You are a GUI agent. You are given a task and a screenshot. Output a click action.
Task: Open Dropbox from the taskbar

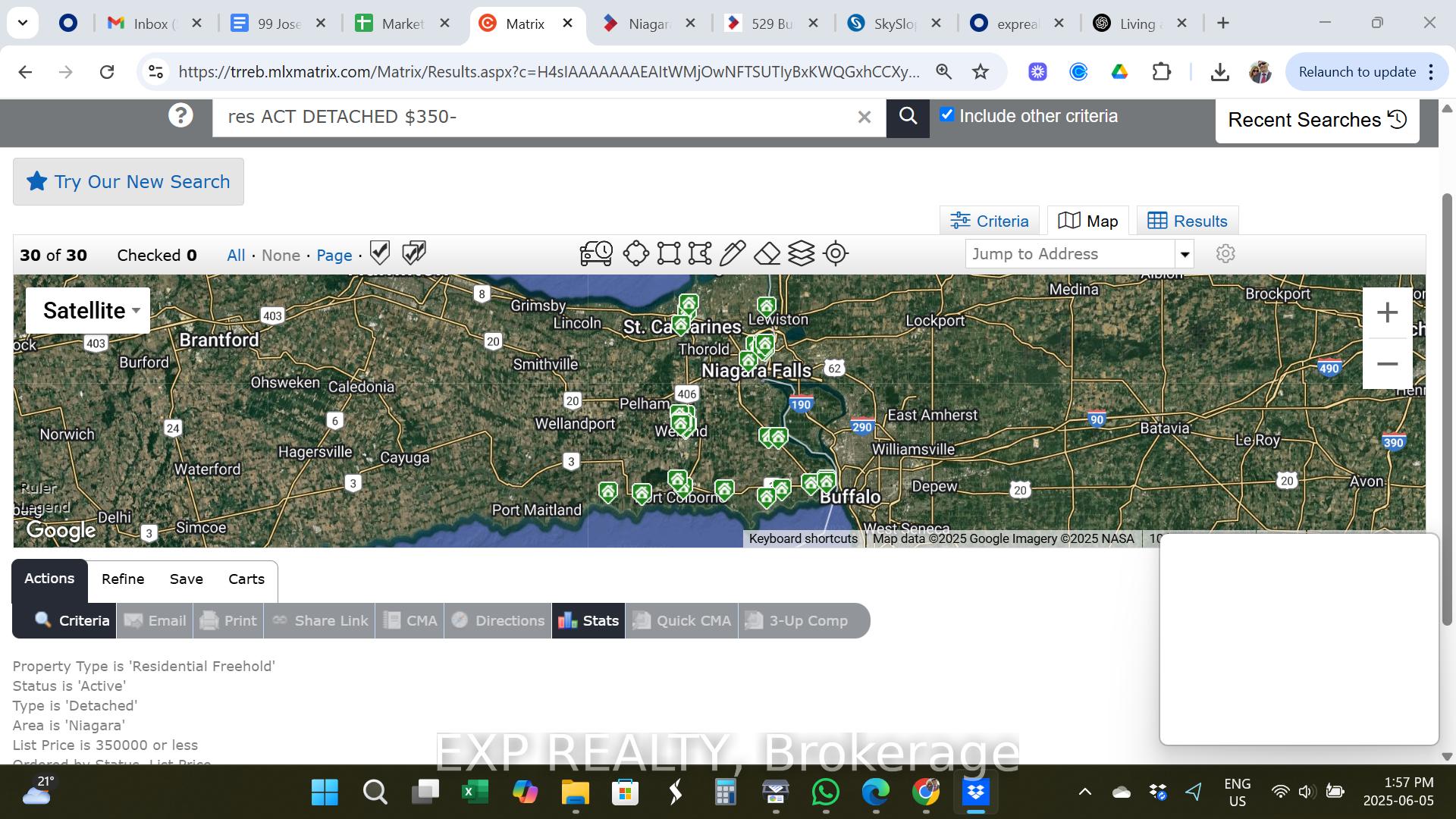(975, 792)
